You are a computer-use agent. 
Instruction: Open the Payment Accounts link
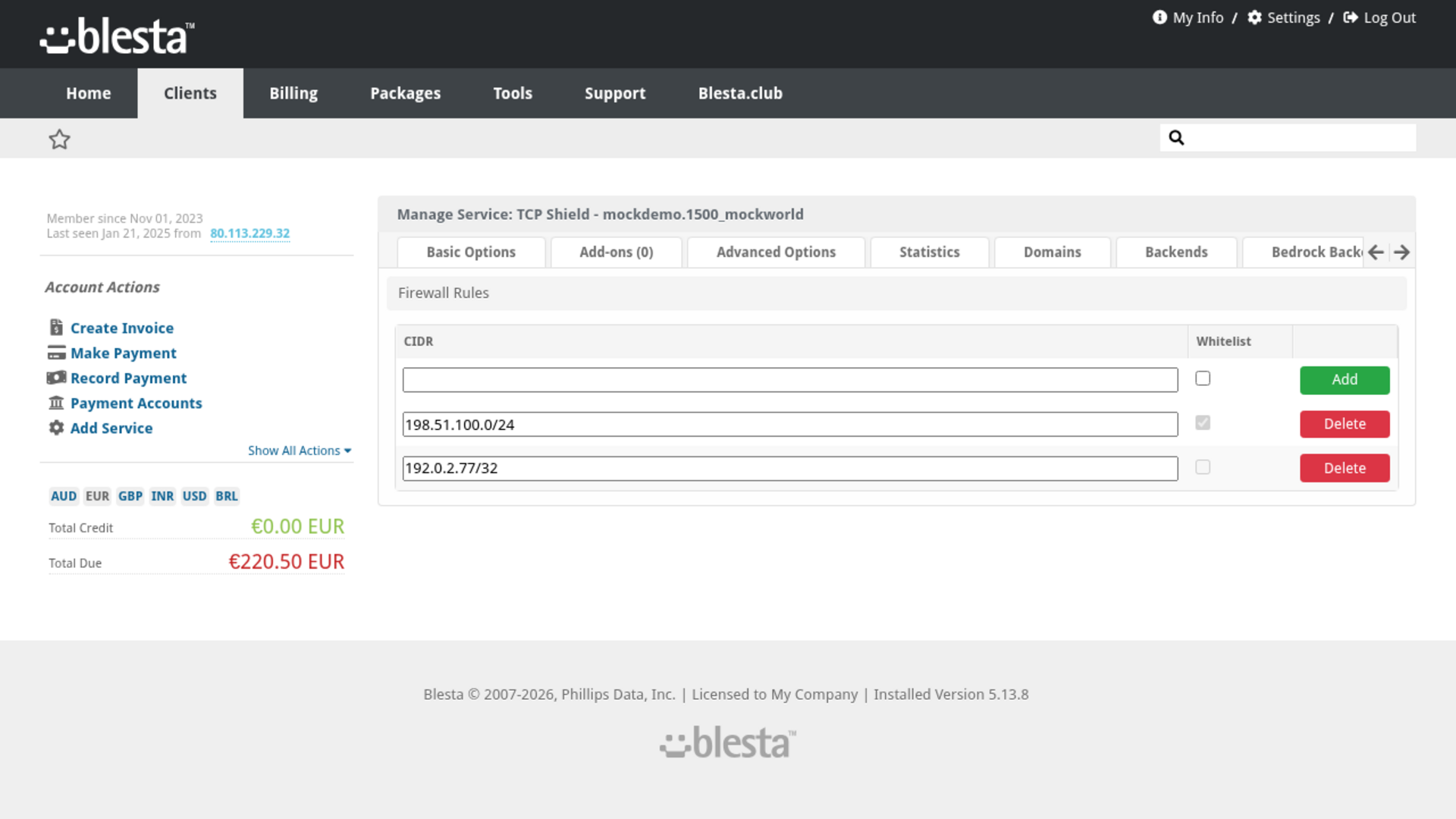pyautogui.click(x=136, y=403)
